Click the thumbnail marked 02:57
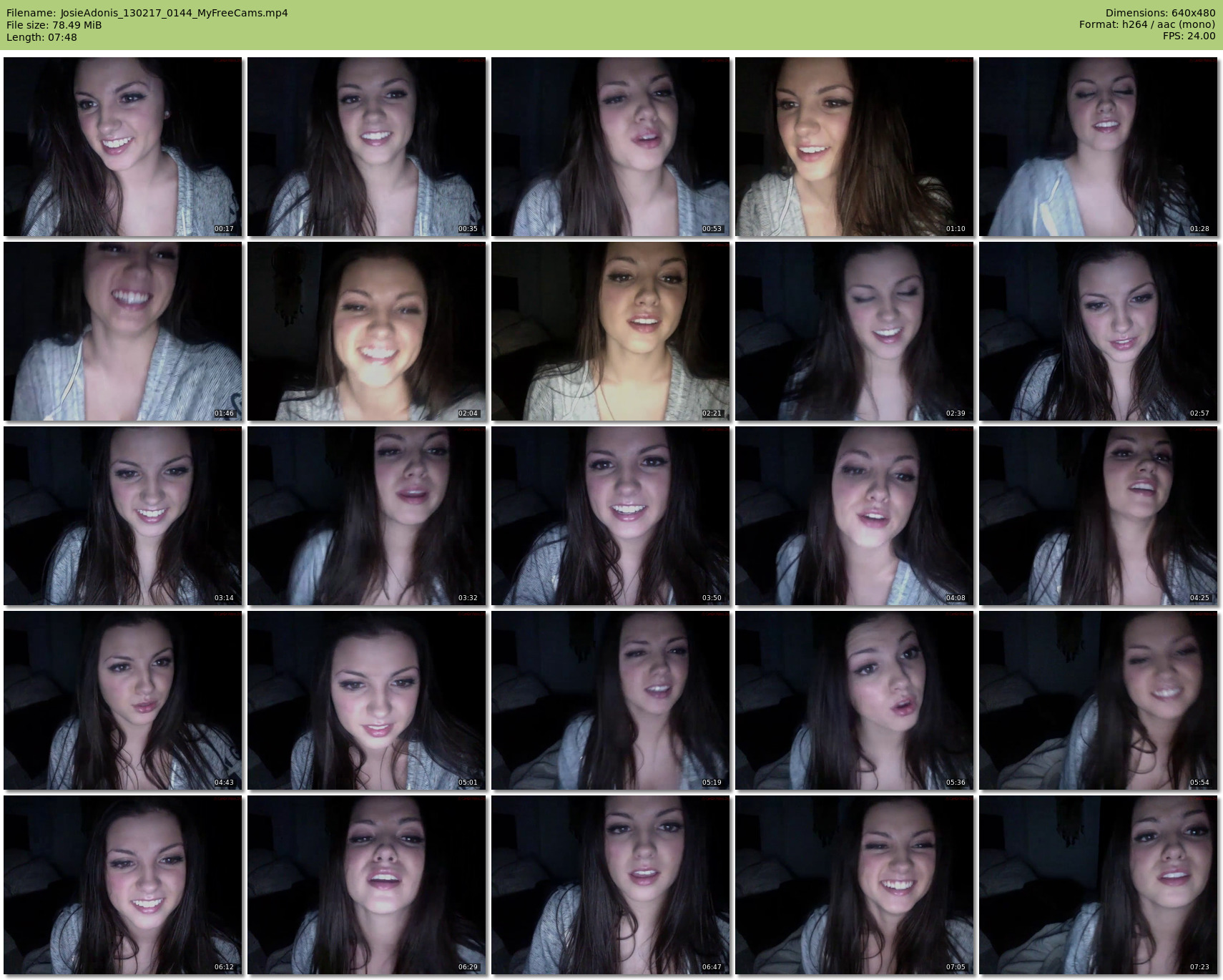Screen dimensions: 1223x980 tap(1098, 331)
